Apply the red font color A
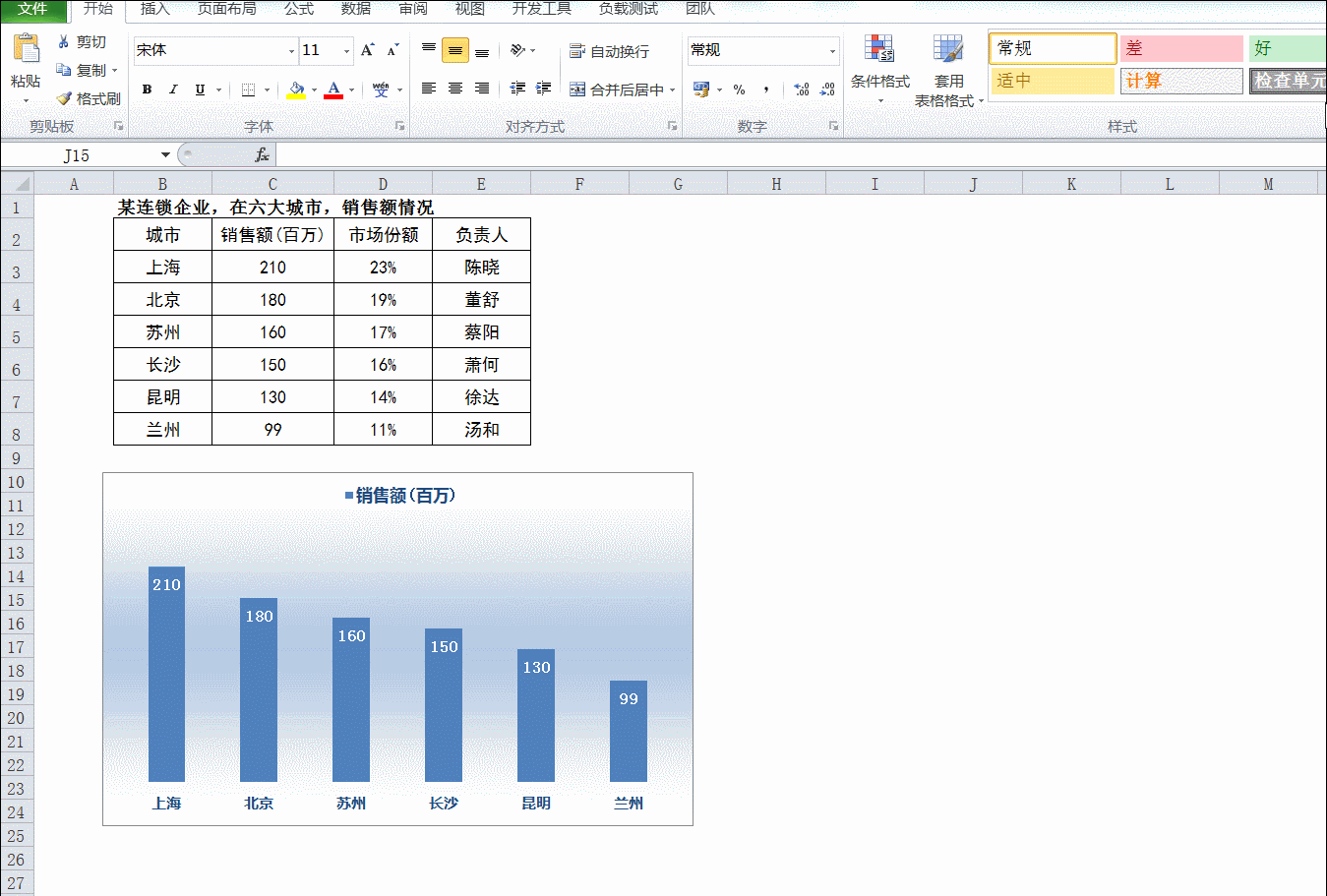The image size is (1327, 896). (333, 90)
